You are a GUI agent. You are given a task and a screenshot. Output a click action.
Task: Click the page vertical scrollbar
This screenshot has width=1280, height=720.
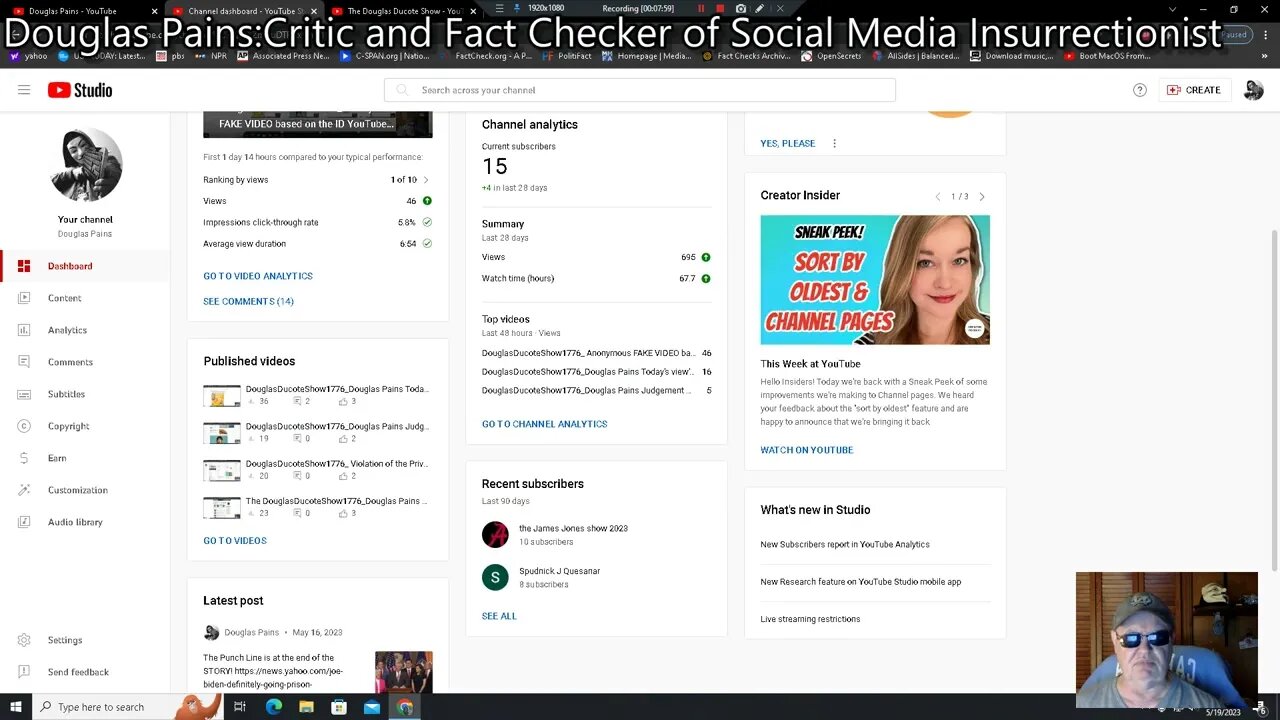point(1275,400)
